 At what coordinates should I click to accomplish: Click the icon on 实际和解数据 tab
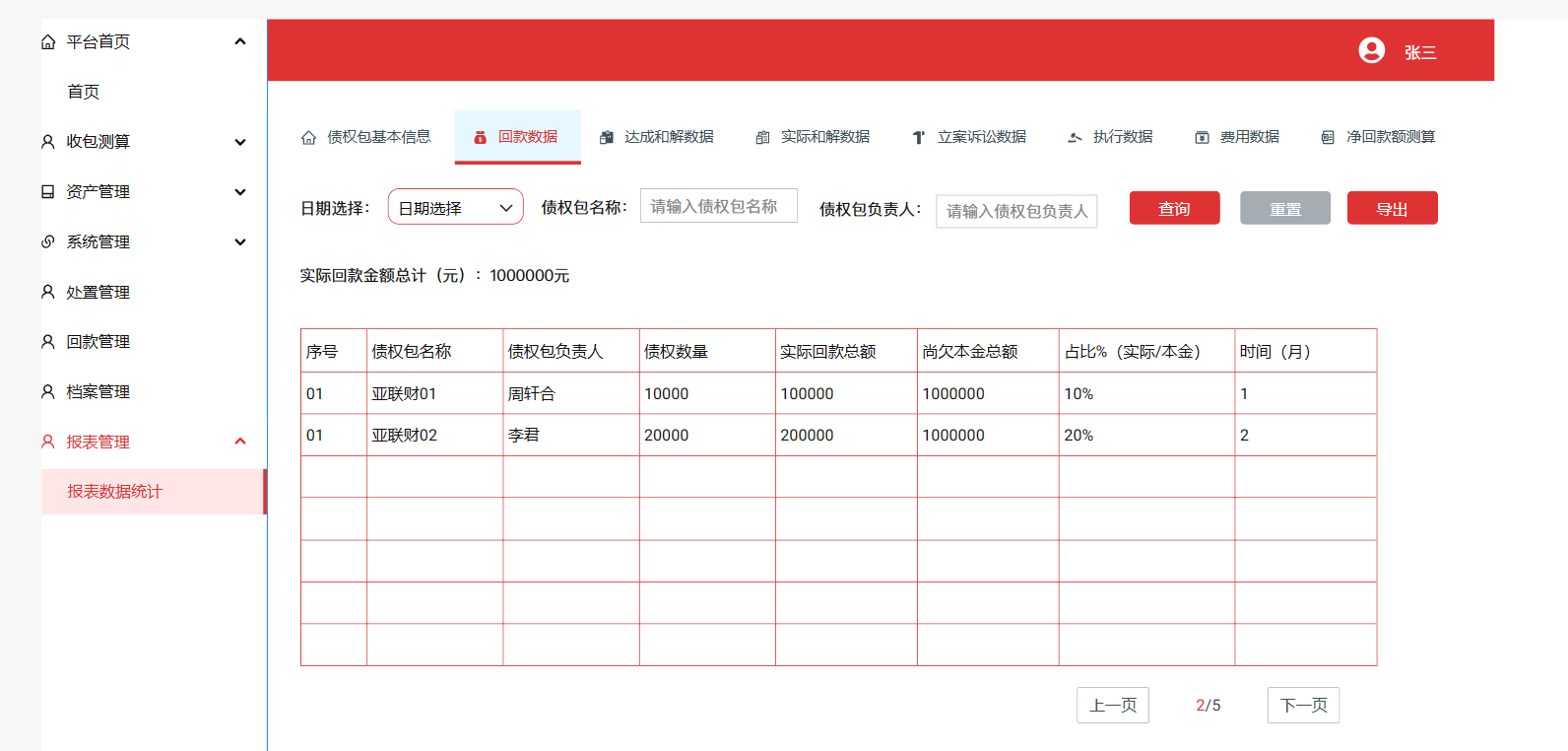pos(762,138)
